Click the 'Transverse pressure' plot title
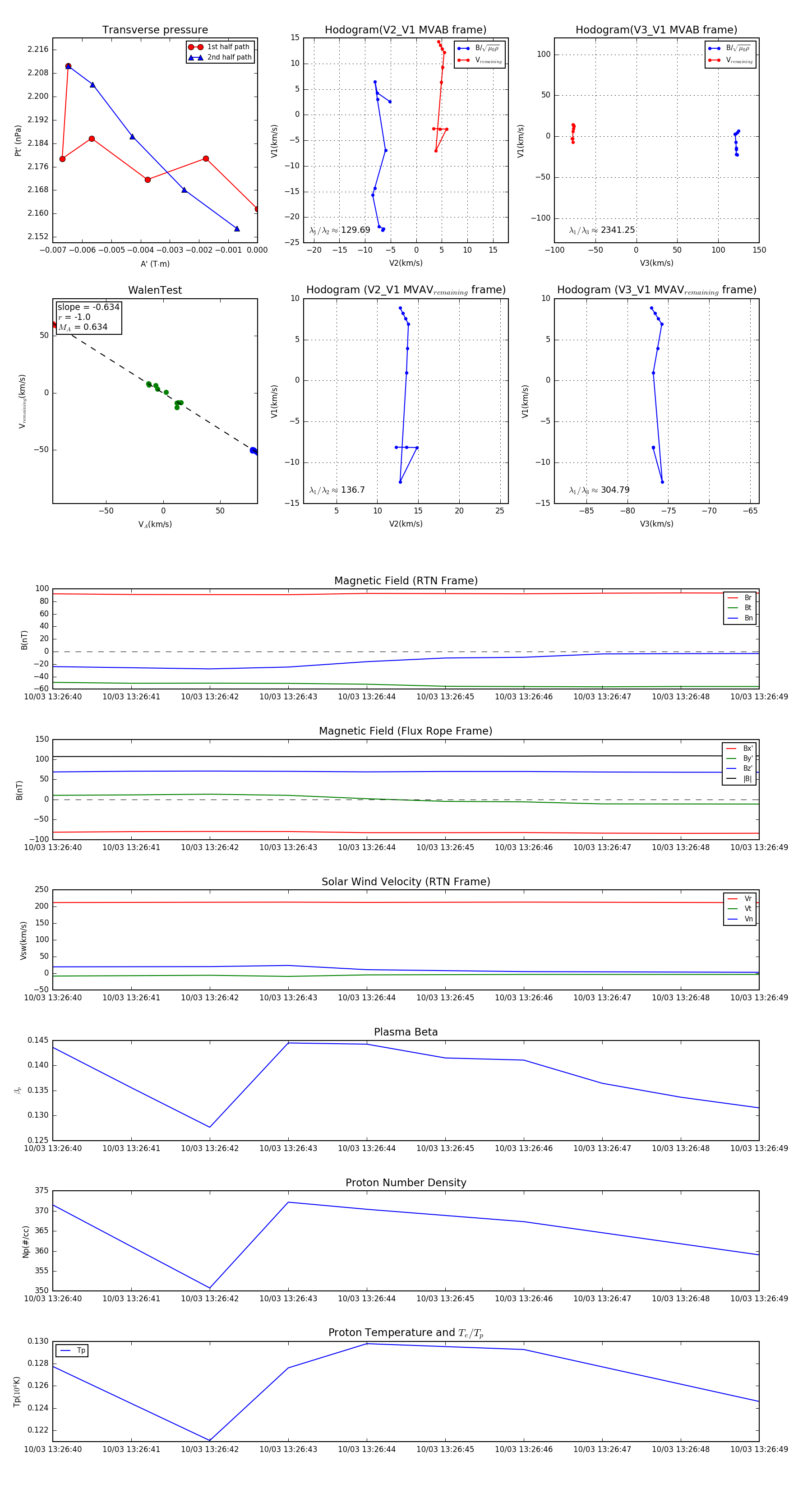812x1489 pixels. 155,30
